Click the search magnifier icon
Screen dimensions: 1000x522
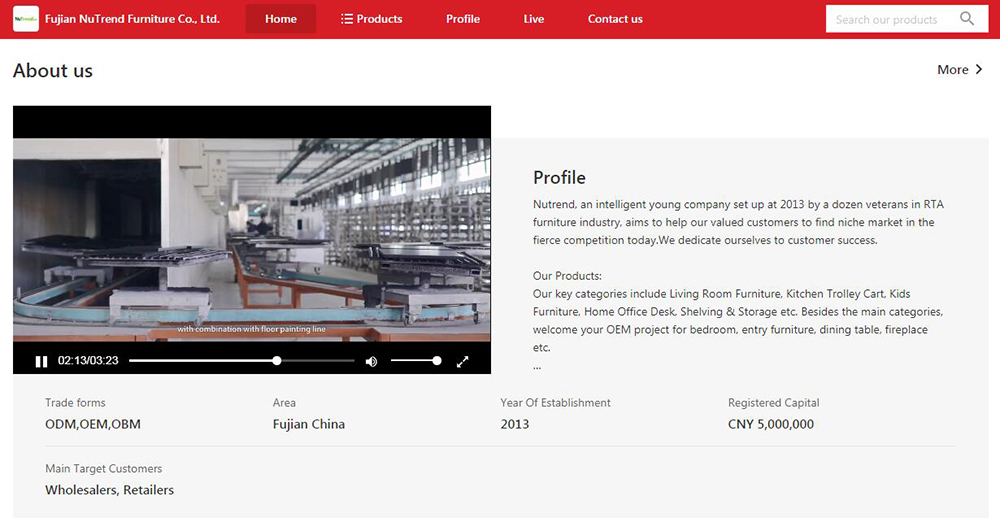tap(967, 19)
